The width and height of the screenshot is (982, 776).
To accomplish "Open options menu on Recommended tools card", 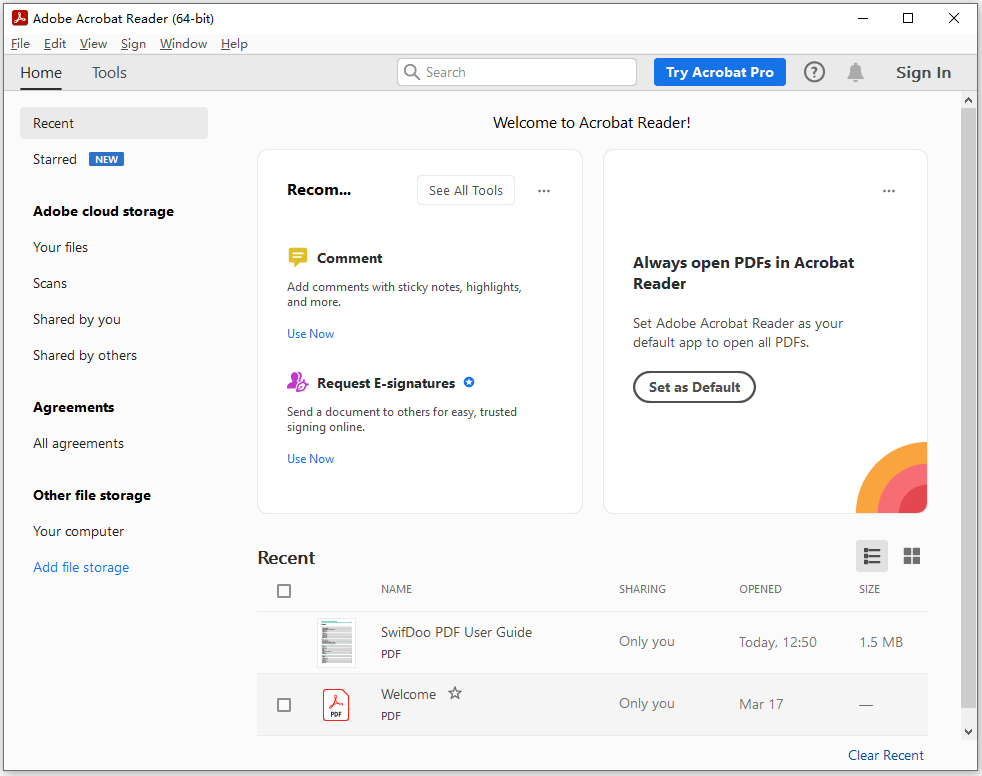I will point(544,190).
